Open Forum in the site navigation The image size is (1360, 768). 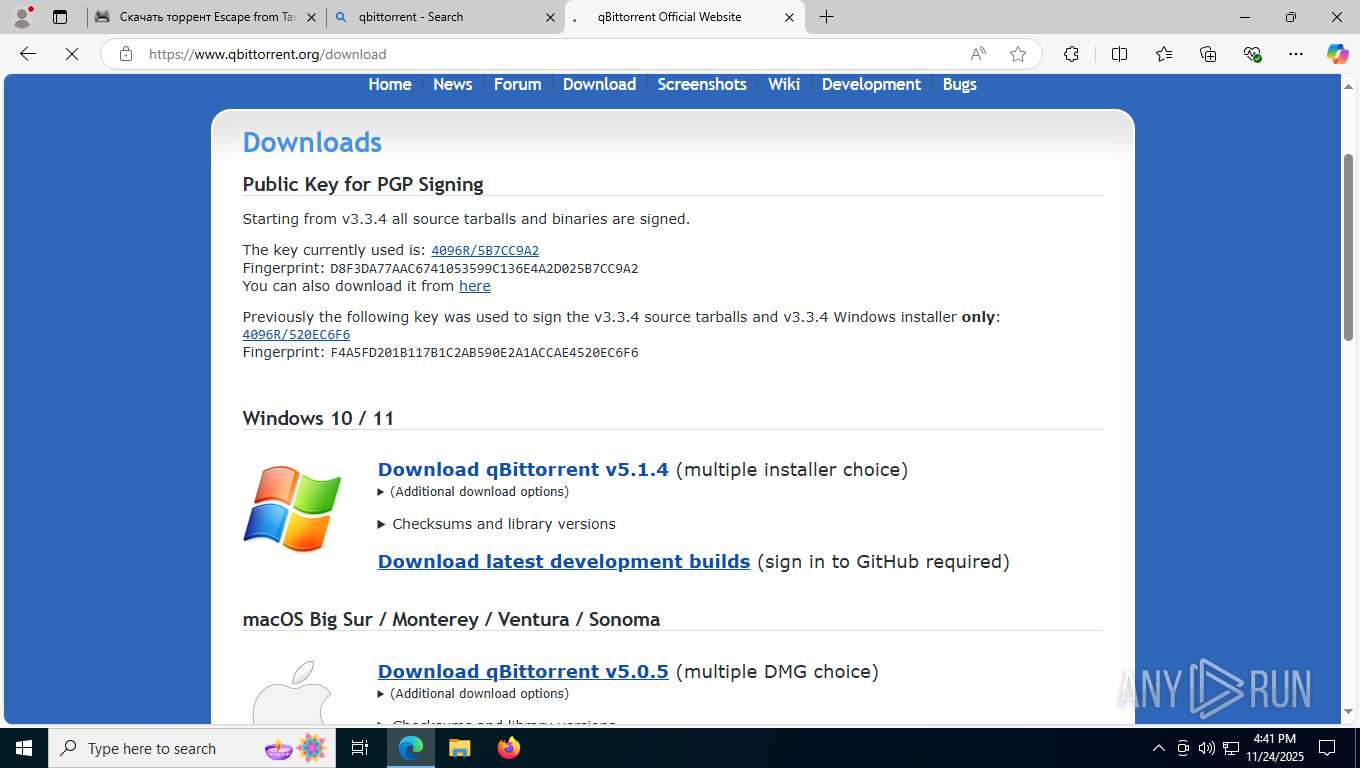coord(517,84)
